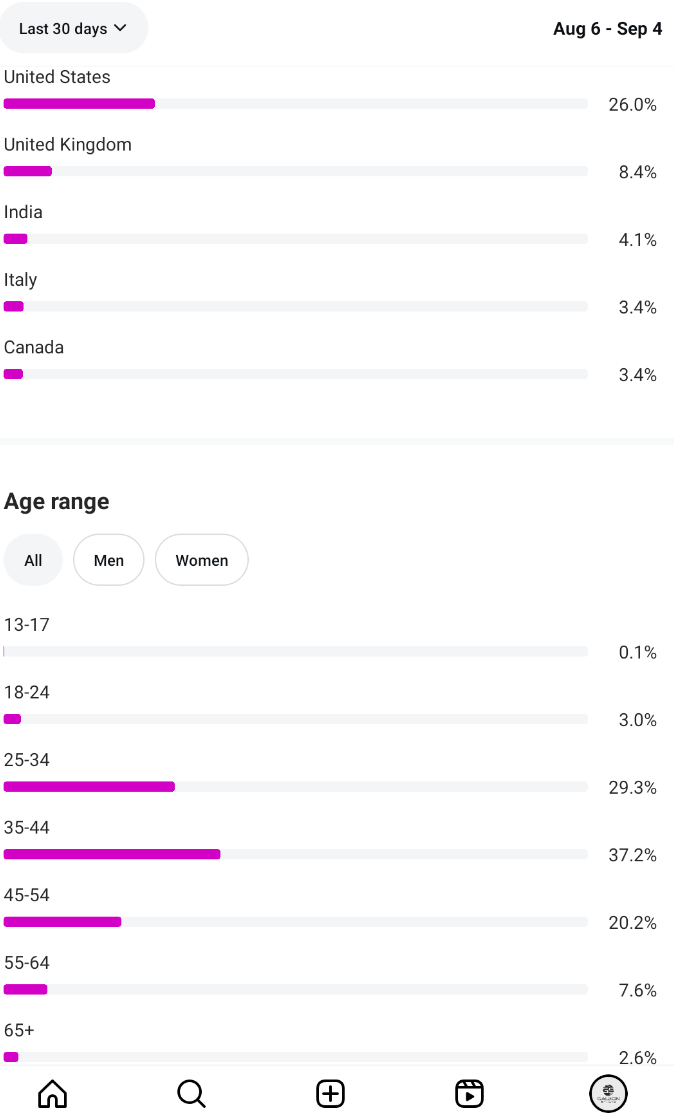Click the 37.2% value label
This screenshot has width=674, height=1117.
point(632,855)
